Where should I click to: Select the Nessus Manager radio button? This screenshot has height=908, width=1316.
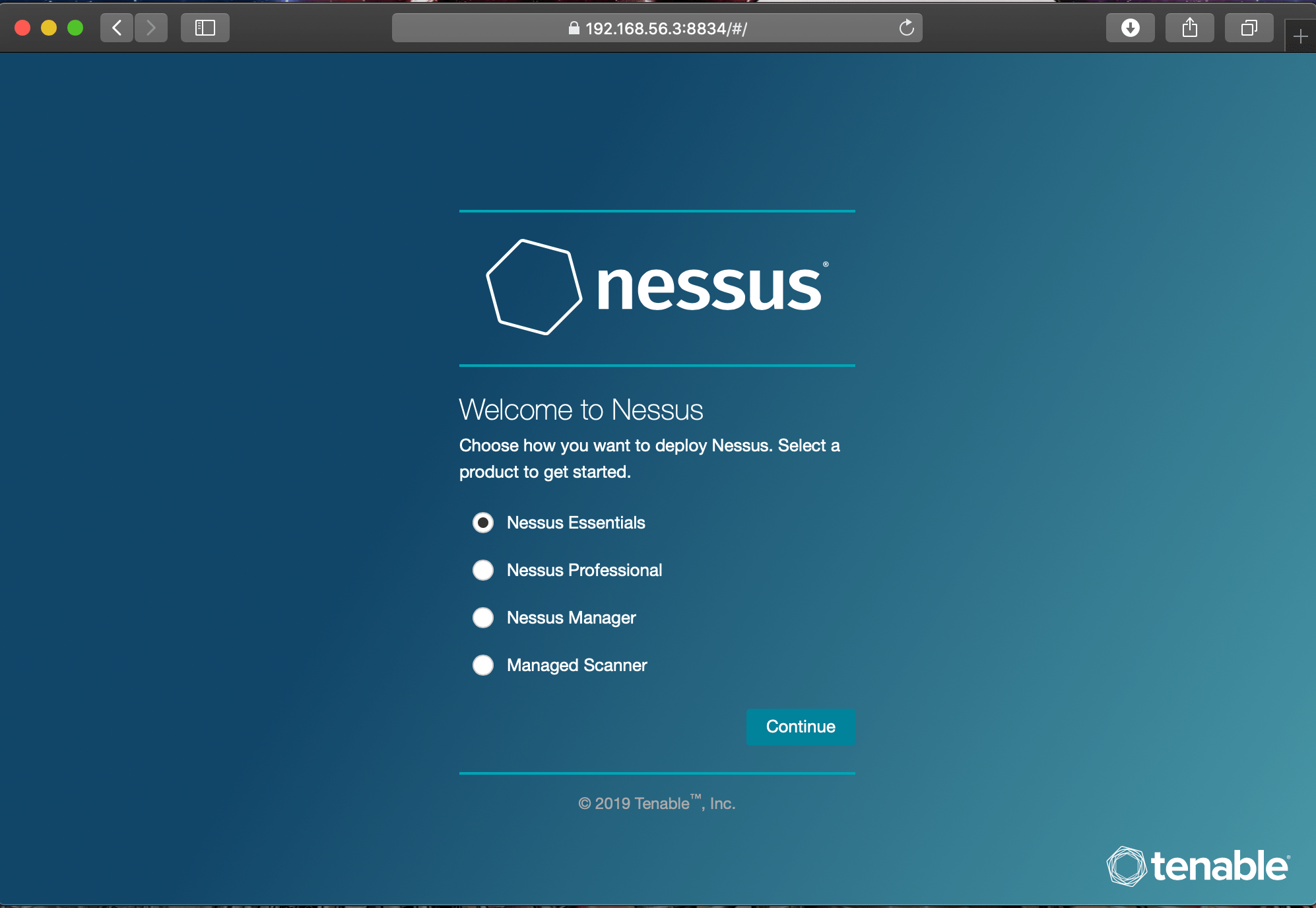[483, 618]
